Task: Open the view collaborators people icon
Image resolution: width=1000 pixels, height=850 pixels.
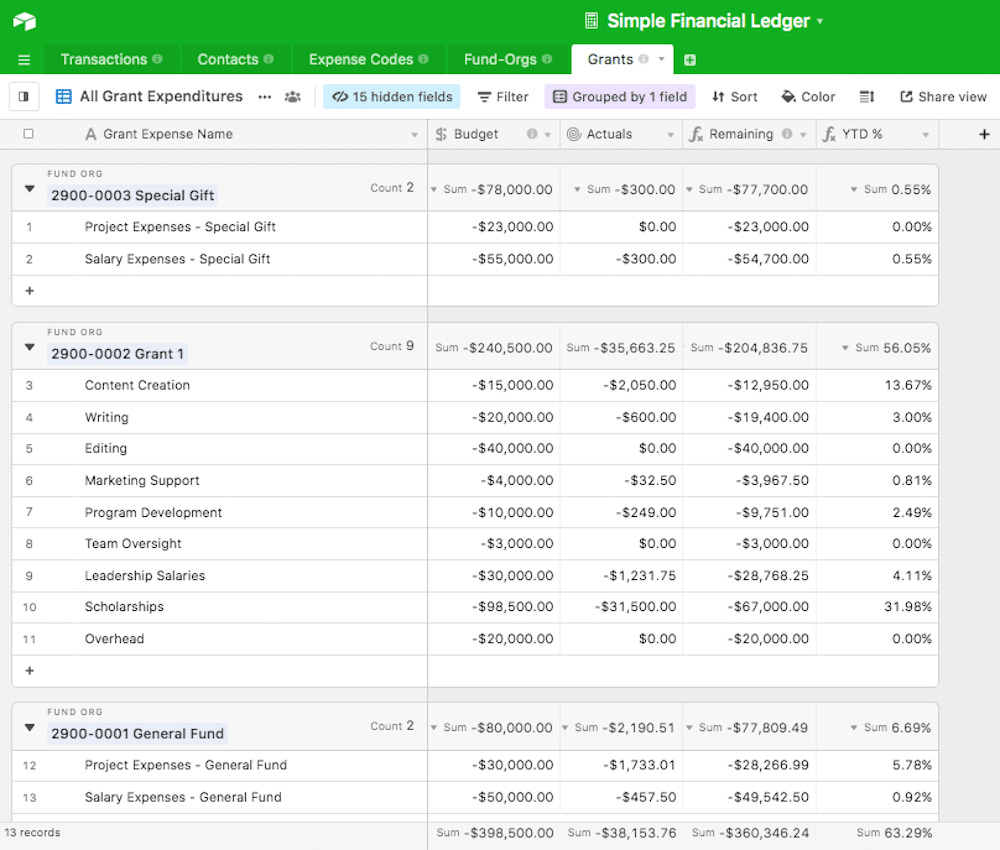Action: click(292, 97)
